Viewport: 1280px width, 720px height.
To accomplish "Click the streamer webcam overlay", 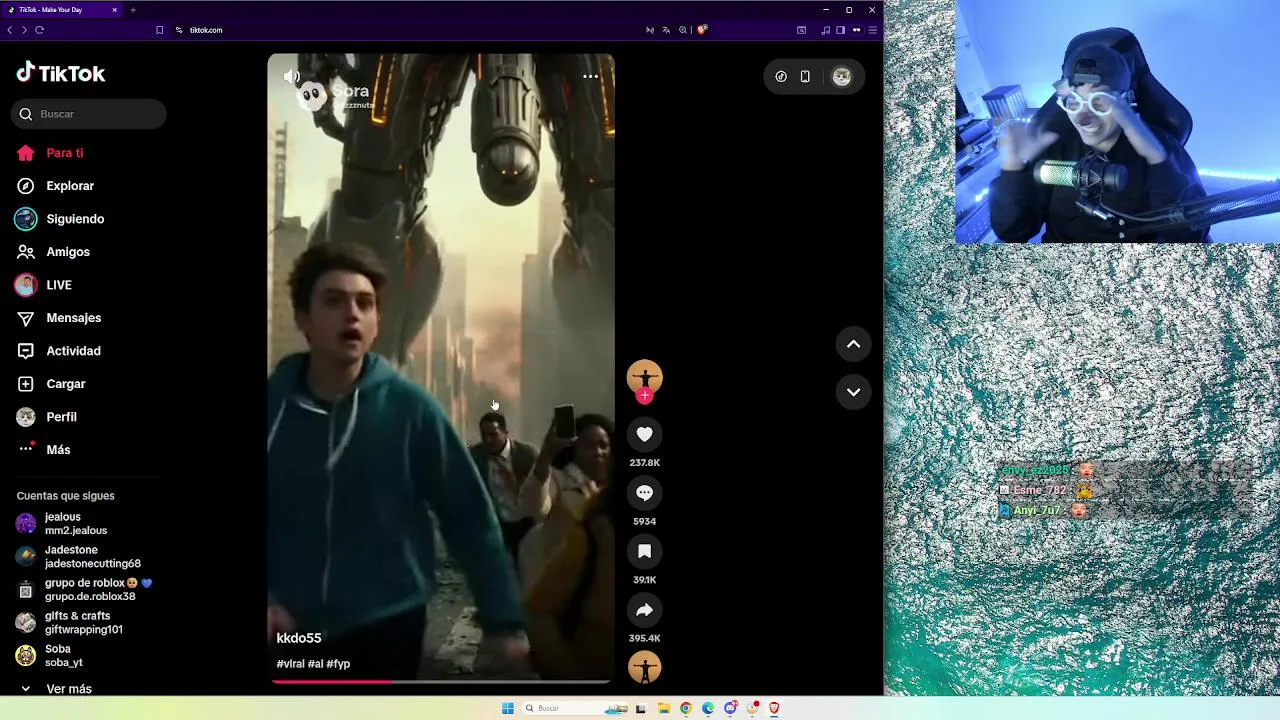I will pos(1117,122).
